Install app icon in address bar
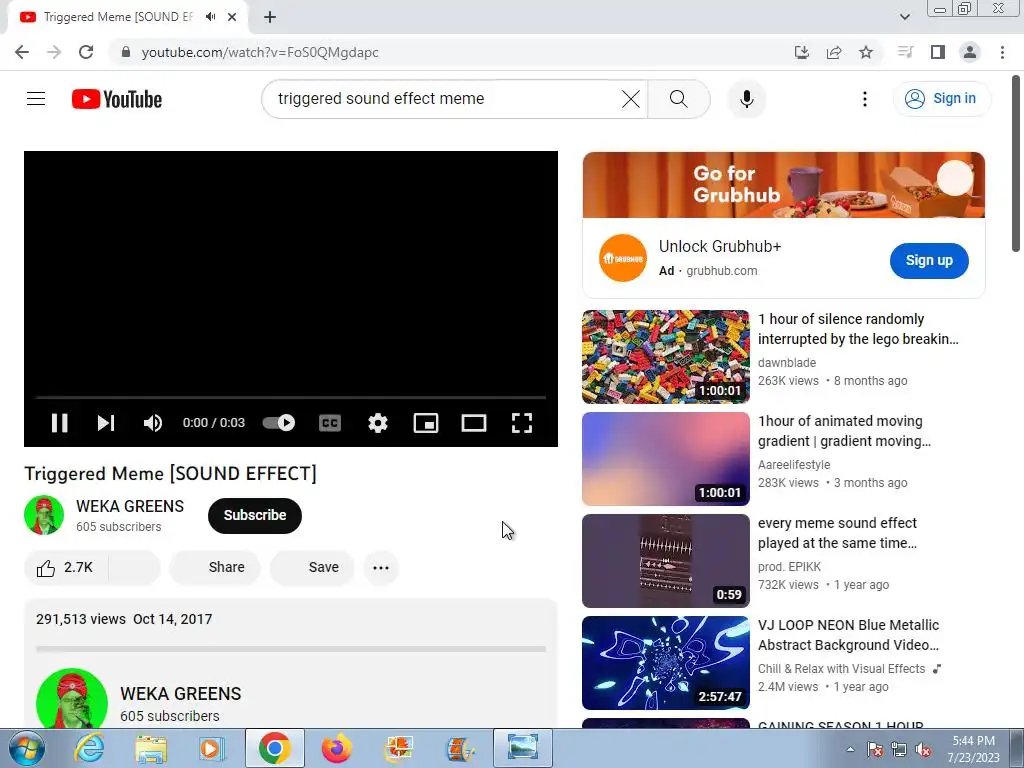The width and height of the screenshot is (1024, 768). pos(802,52)
